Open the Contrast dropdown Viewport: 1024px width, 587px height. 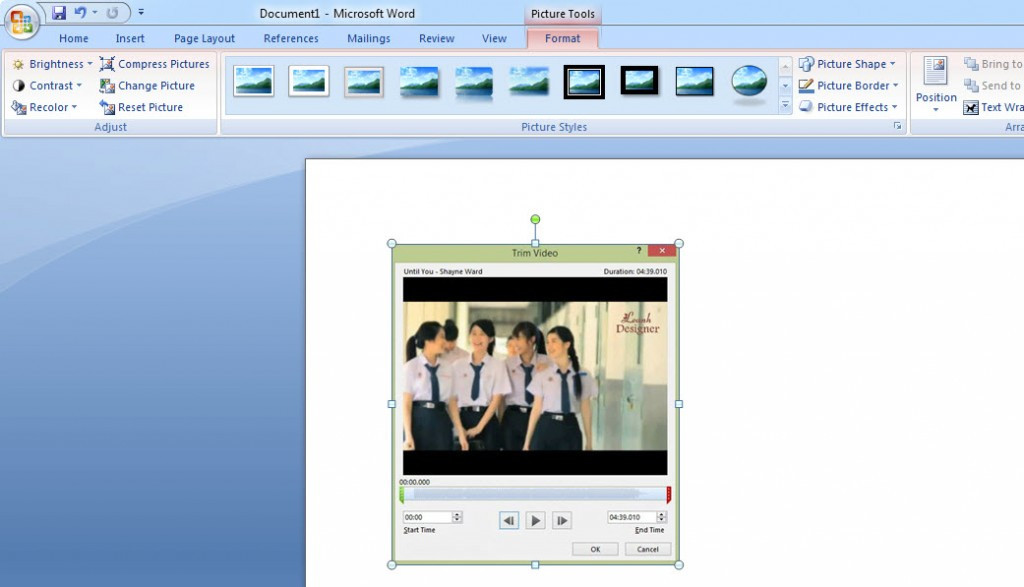pyautogui.click(x=47, y=86)
